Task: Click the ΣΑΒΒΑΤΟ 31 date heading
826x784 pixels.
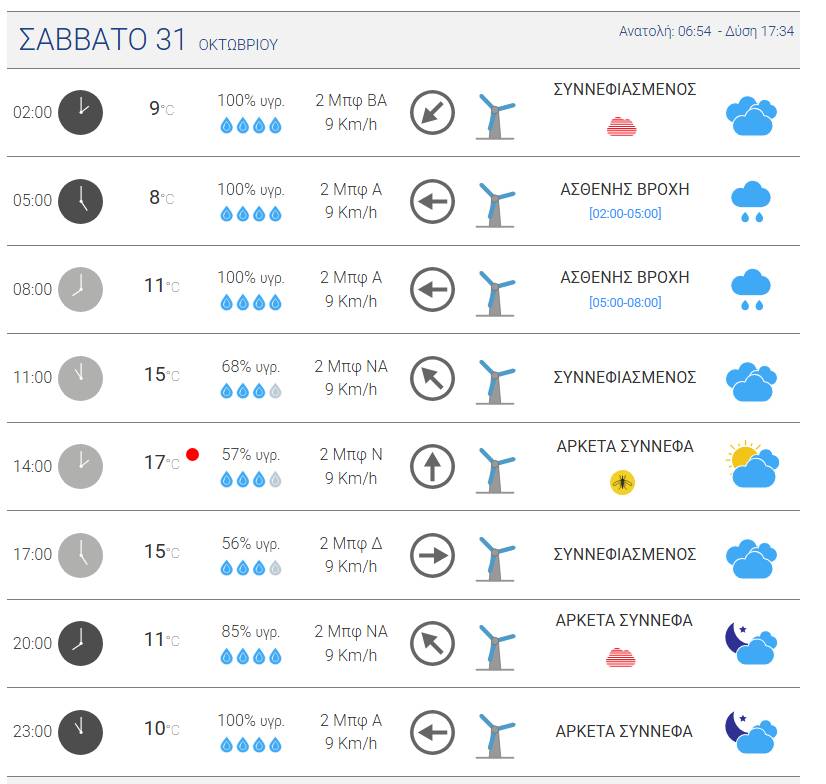Action: [x=102, y=40]
